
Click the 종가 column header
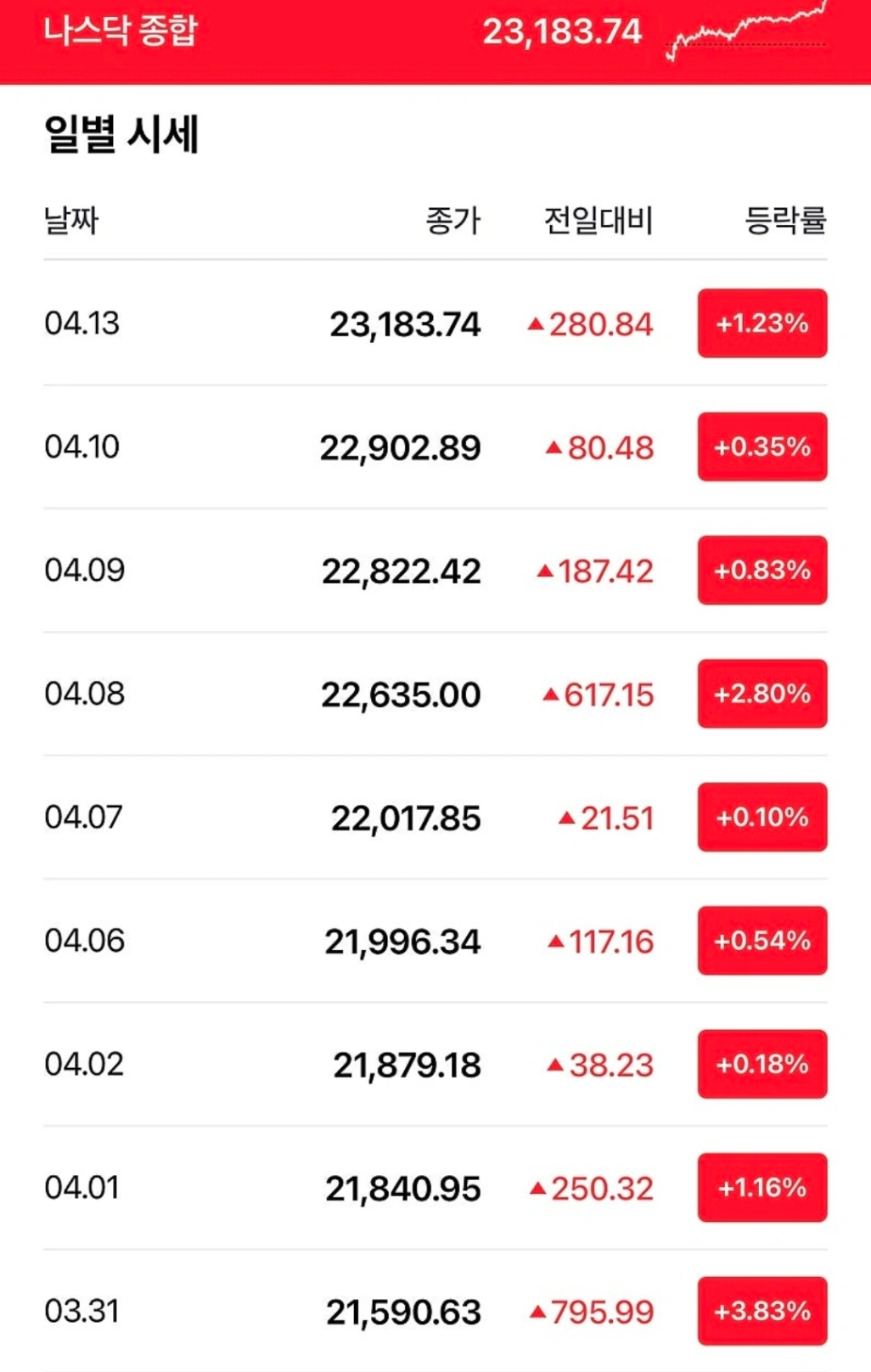[x=452, y=221]
